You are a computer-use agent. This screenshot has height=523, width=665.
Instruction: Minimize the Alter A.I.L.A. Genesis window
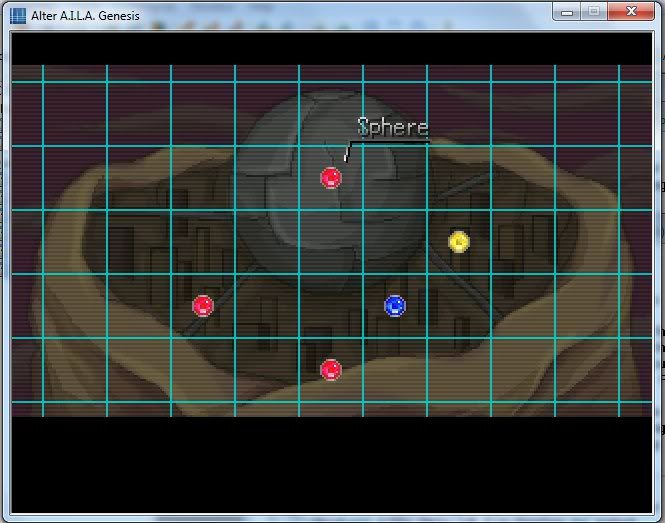[567, 12]
